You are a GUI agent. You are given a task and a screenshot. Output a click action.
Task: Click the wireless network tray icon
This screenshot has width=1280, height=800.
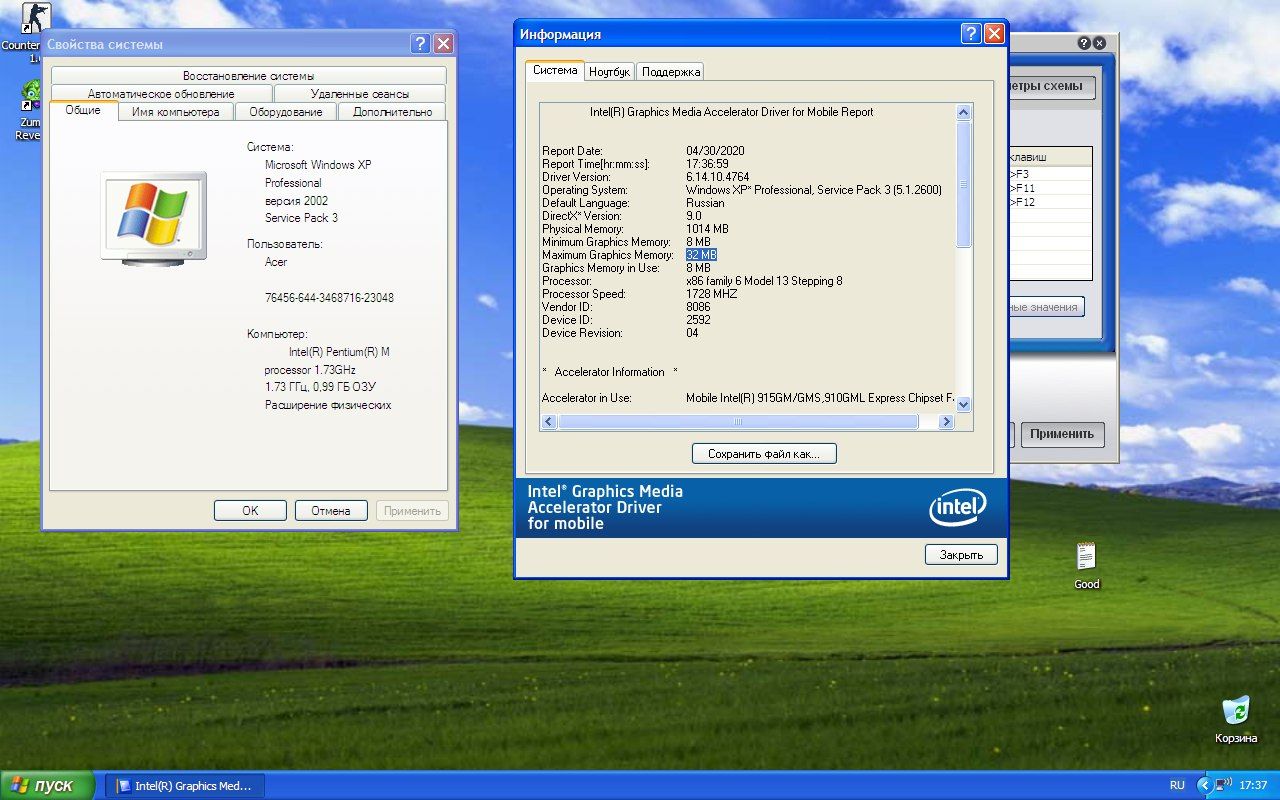click(x=1224, y=786)
